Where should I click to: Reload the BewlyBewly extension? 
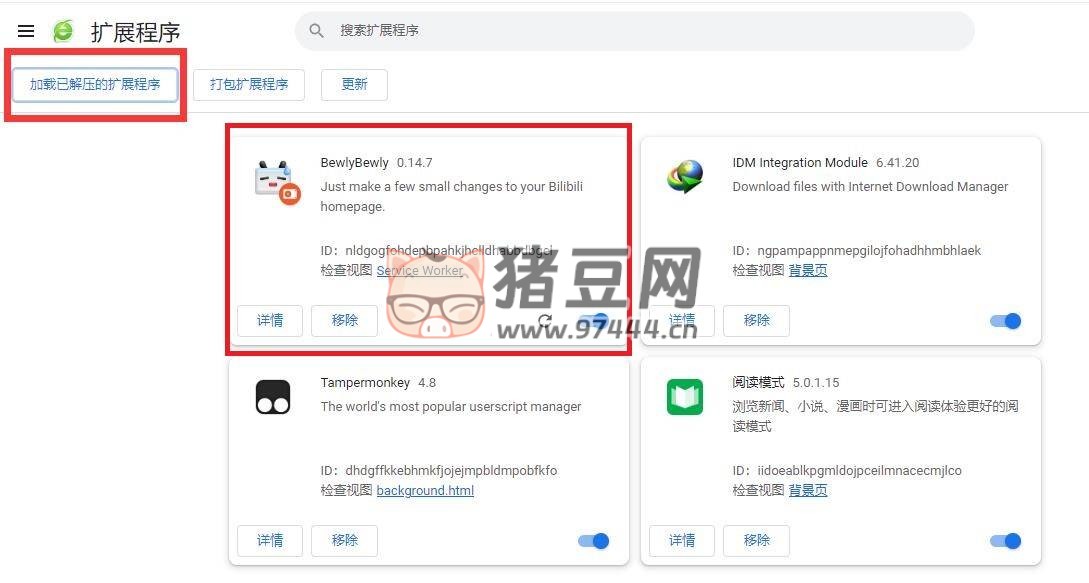click(x=545, y=320)
